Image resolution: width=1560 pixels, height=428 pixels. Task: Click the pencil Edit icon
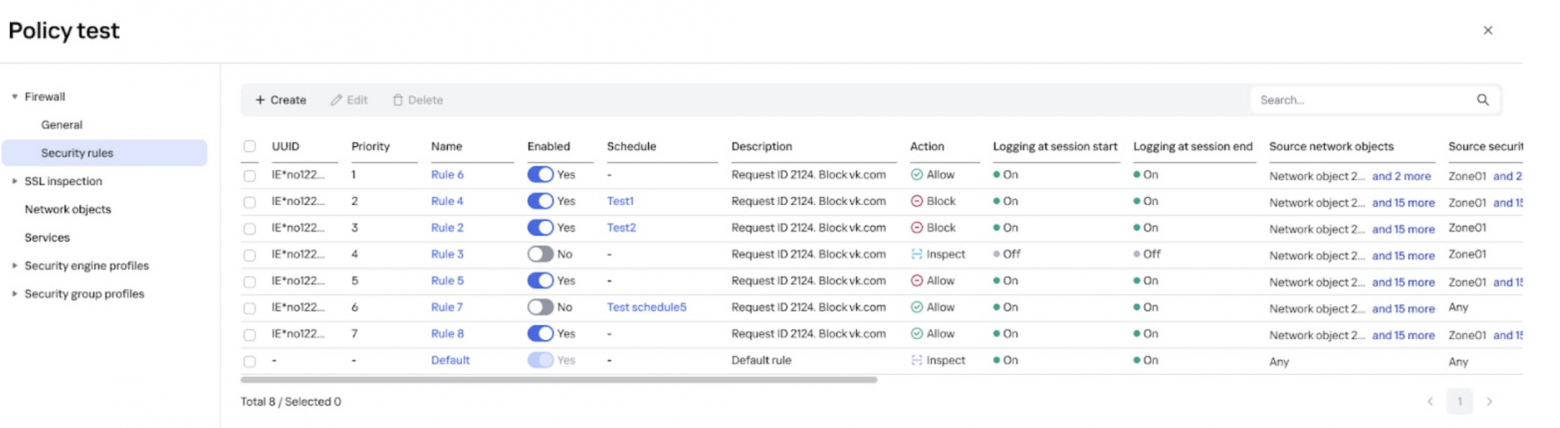click(x=337, y=100)
